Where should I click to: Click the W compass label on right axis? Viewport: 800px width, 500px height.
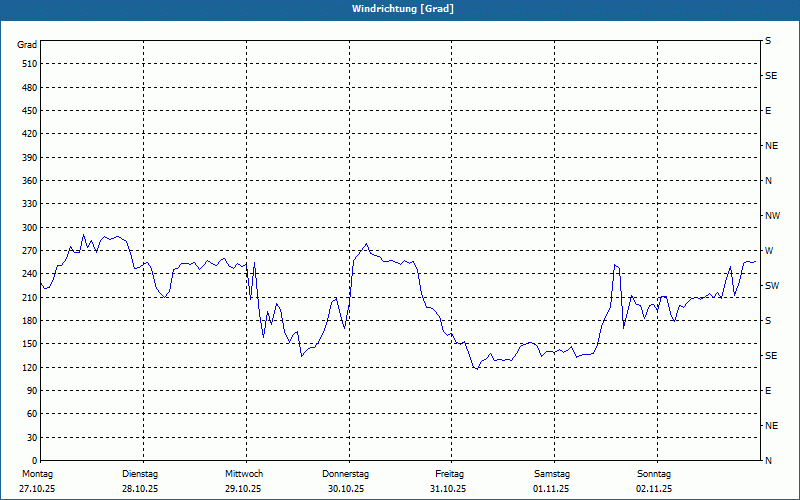pos(769,251)
